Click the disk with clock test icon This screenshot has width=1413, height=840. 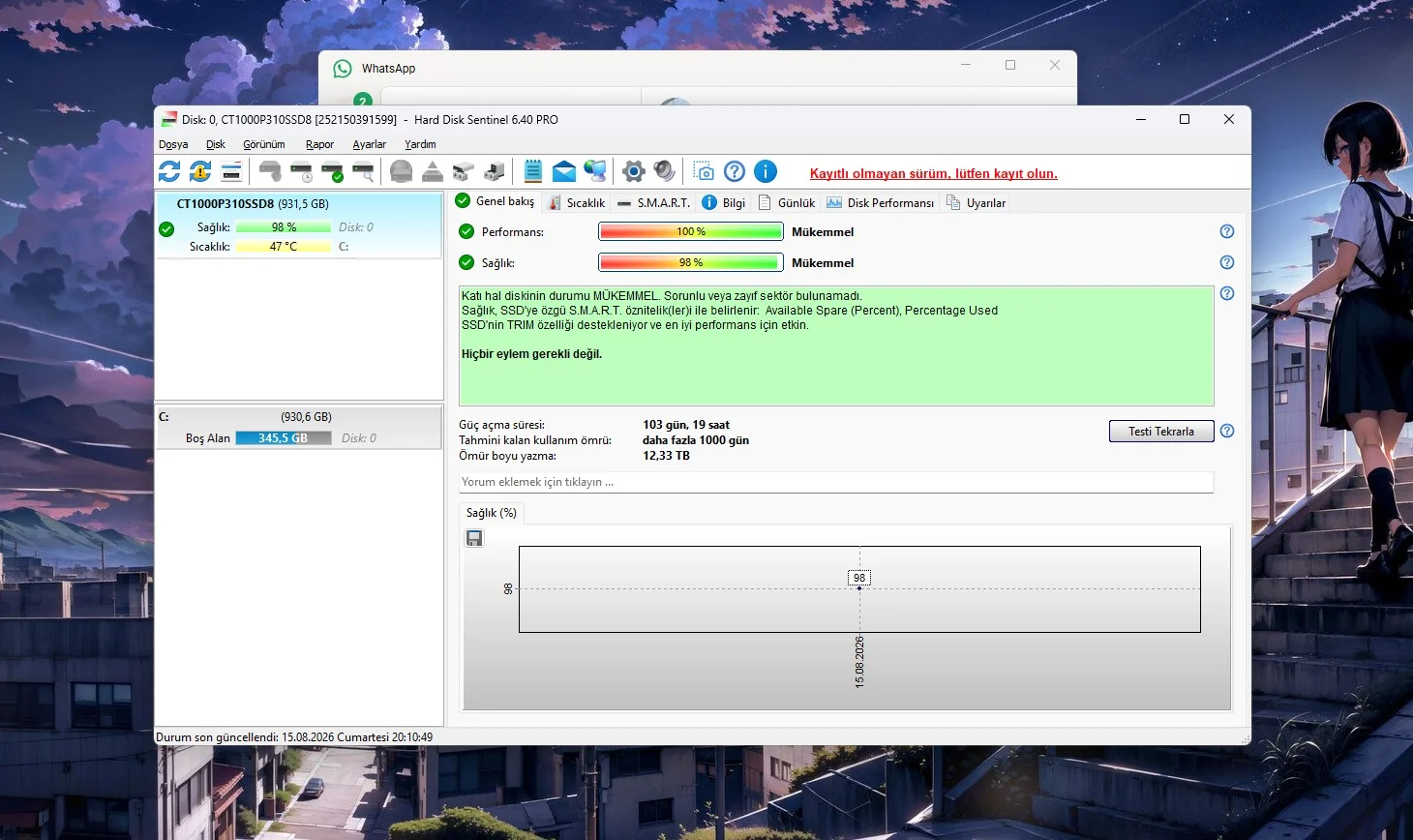coord(301,171)
